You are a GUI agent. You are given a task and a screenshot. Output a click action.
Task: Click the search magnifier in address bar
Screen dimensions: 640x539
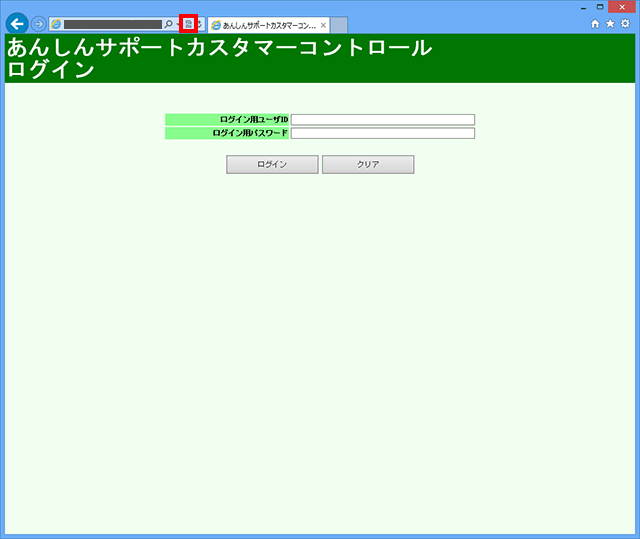[168, 24]
